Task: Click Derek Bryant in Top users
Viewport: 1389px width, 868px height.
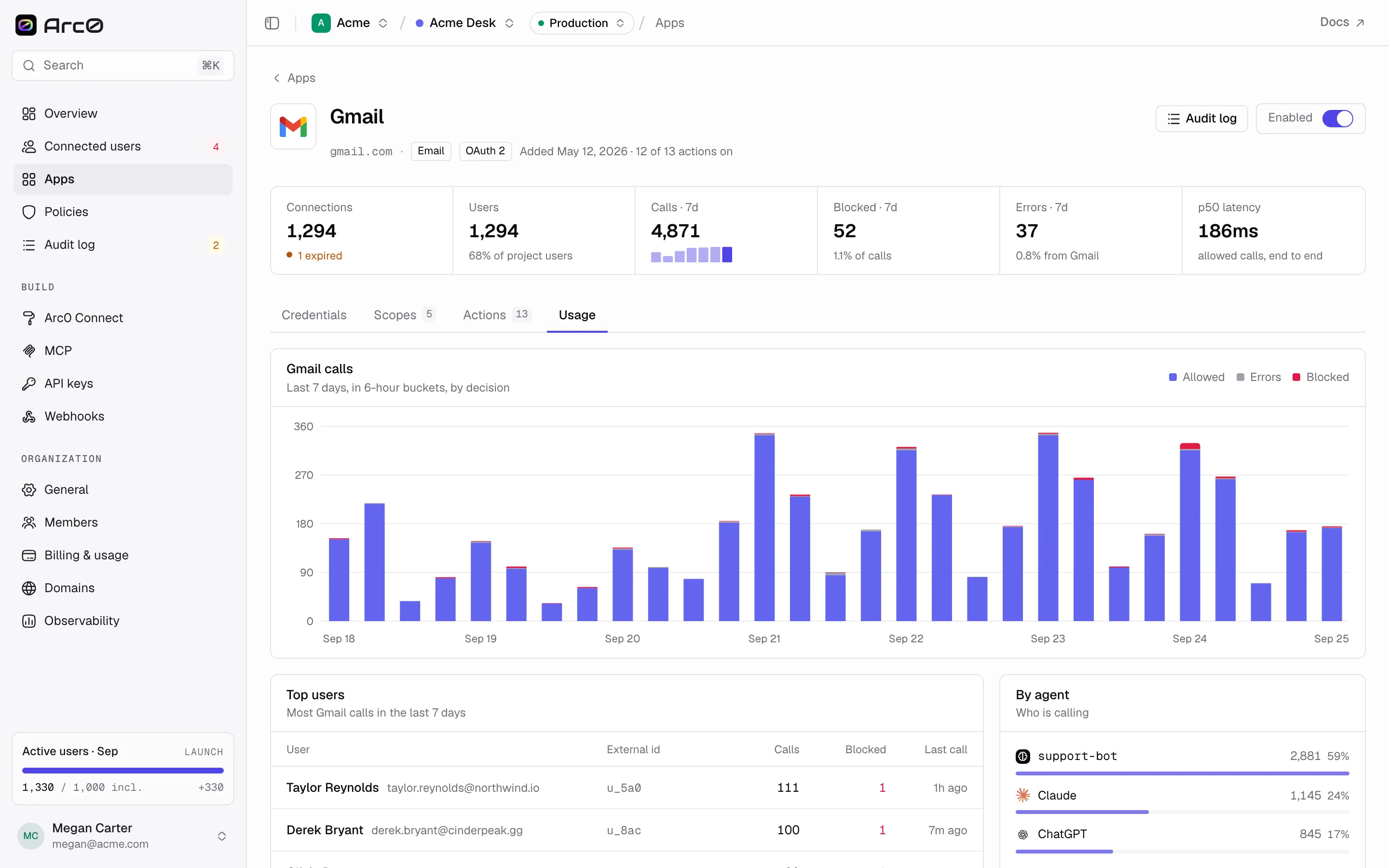Action: (x=325, y=830)
